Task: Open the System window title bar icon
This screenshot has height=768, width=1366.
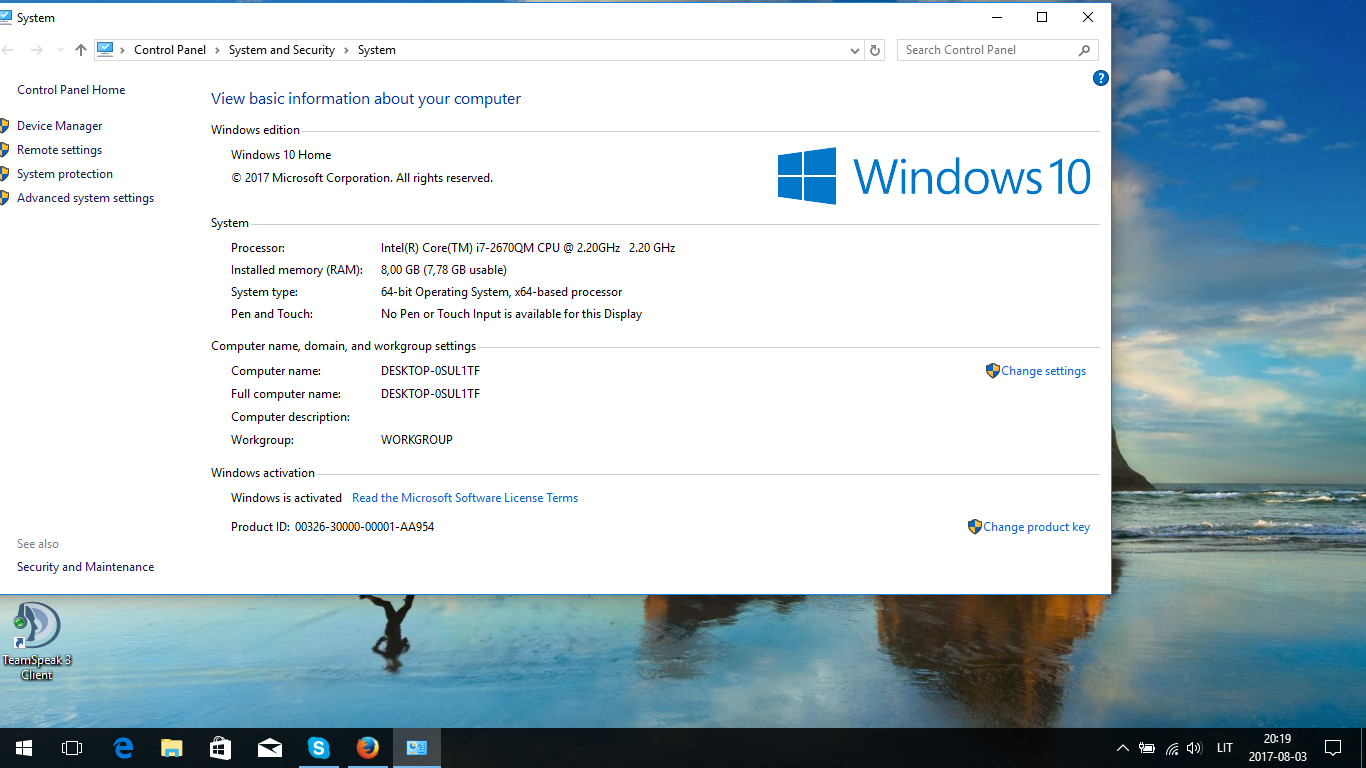Action: pyautogui.click(x=7, y=17)
